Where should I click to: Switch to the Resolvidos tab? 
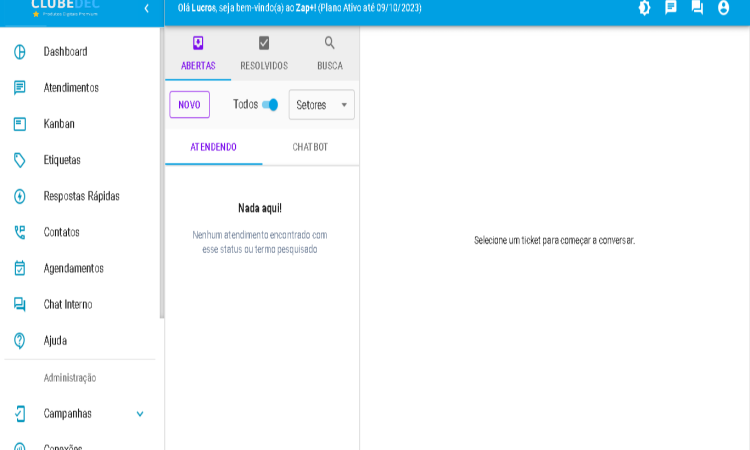[x=264, y=54]
